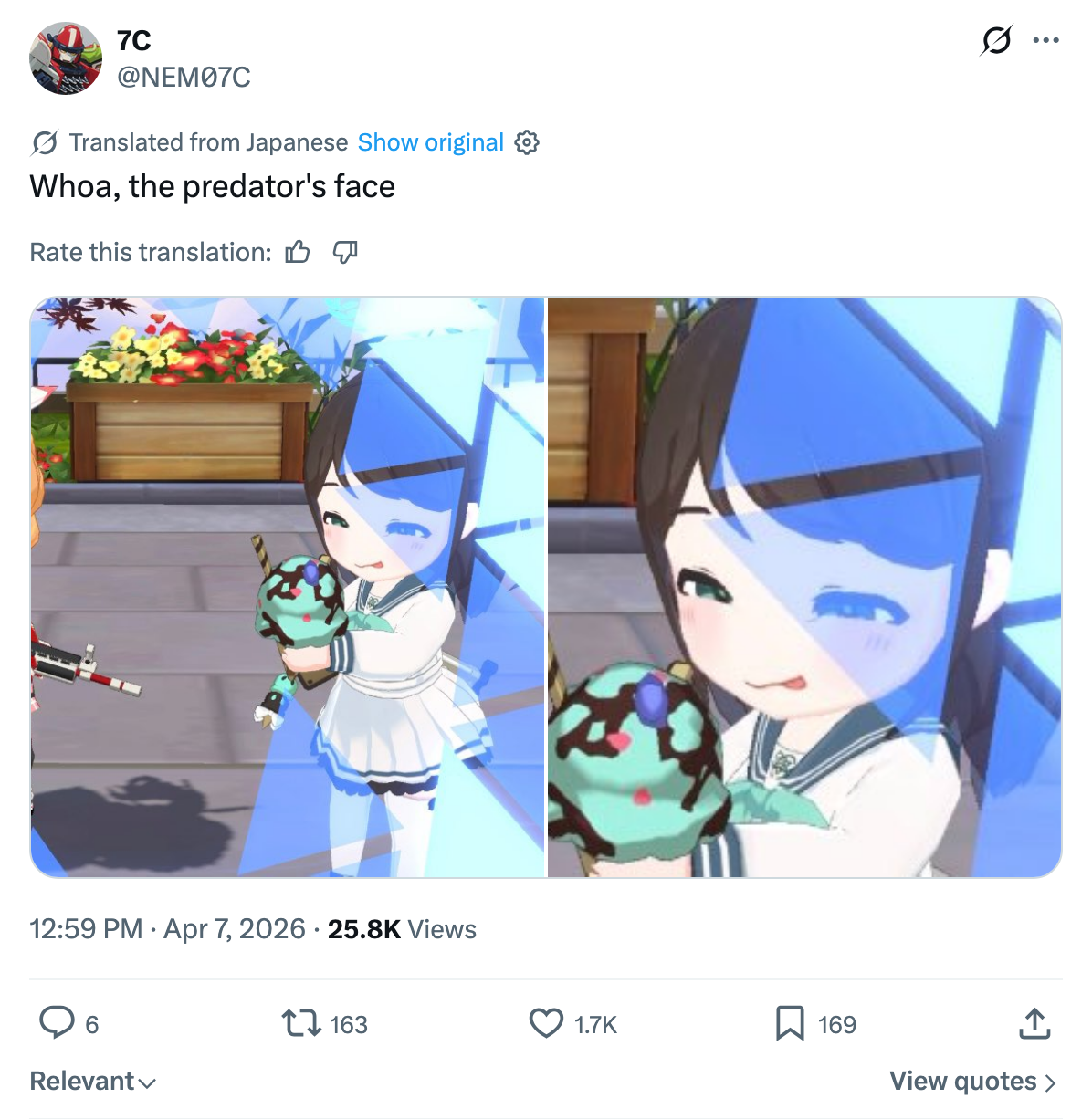
Task: Open the 7C profile avatar
Action: (x=66, y=58)
